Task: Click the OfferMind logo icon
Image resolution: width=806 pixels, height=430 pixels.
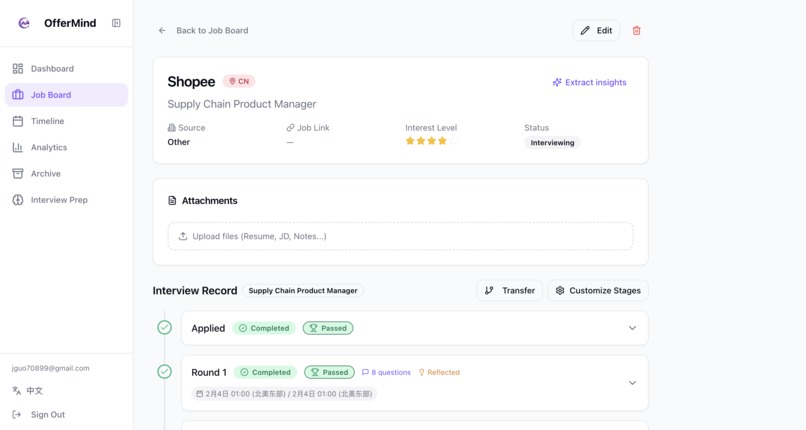Action: click(x=24, y=23)
